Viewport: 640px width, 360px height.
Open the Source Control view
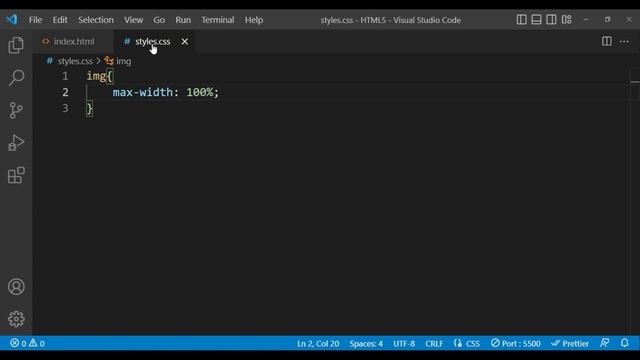[x=16, y=110]
